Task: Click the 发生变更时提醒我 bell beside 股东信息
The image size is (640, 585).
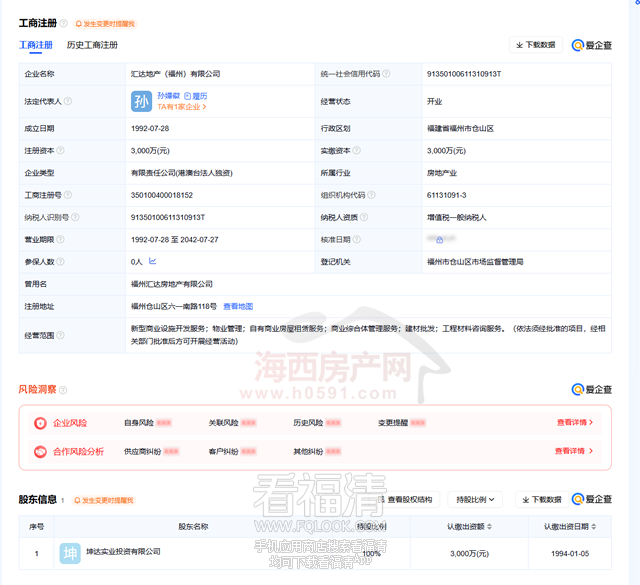Action: 104,500
